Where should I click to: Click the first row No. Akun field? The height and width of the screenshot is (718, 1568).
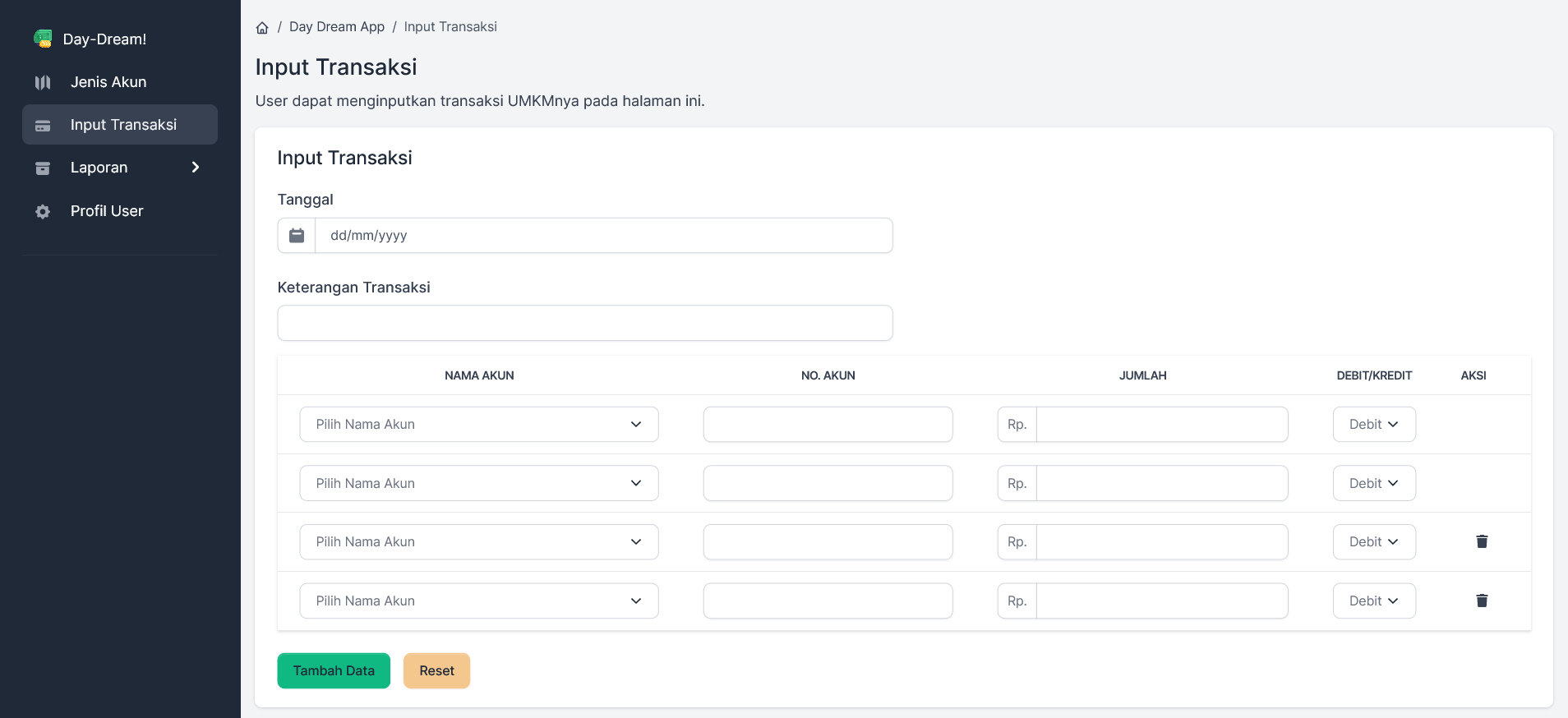pos(828,425)
